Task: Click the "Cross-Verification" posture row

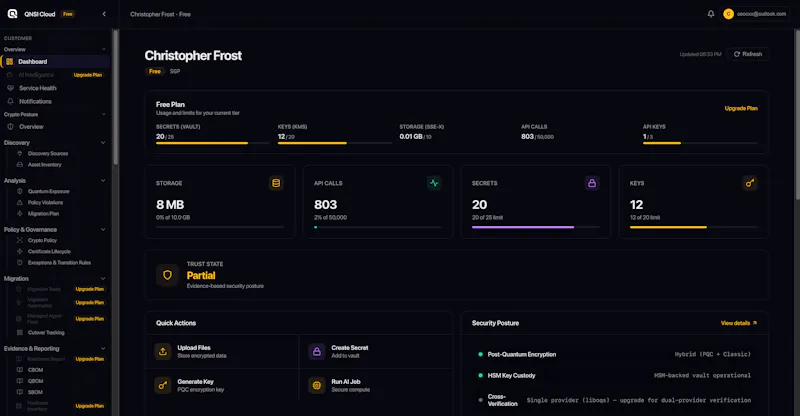Action: tap(614, 400)
